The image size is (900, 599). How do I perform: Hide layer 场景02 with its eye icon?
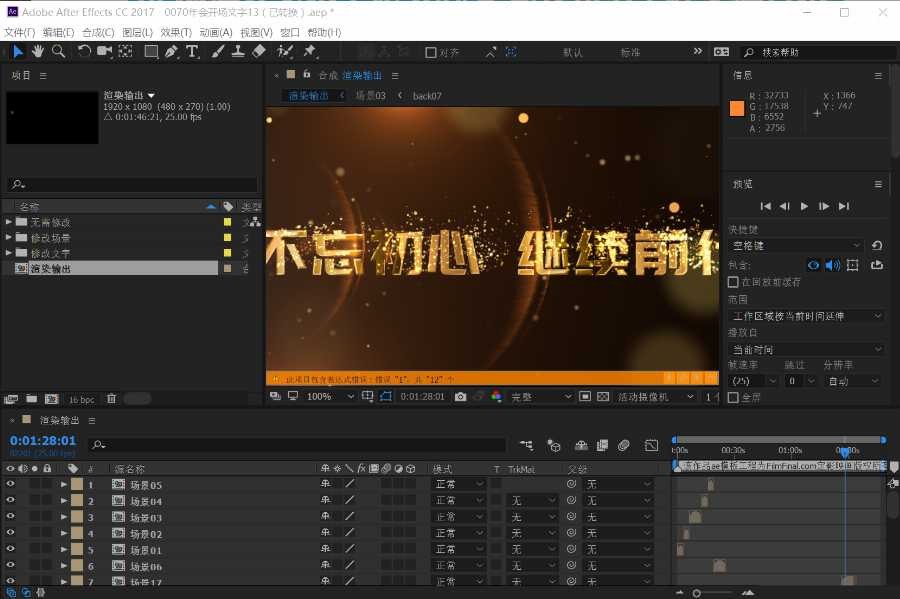pos(10,533)
